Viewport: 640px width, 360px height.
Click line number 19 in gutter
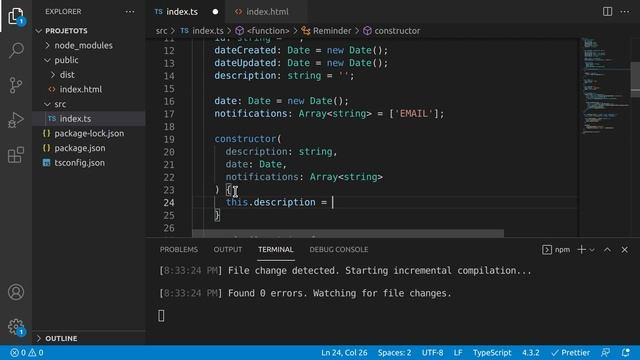(x=169, y=139)
